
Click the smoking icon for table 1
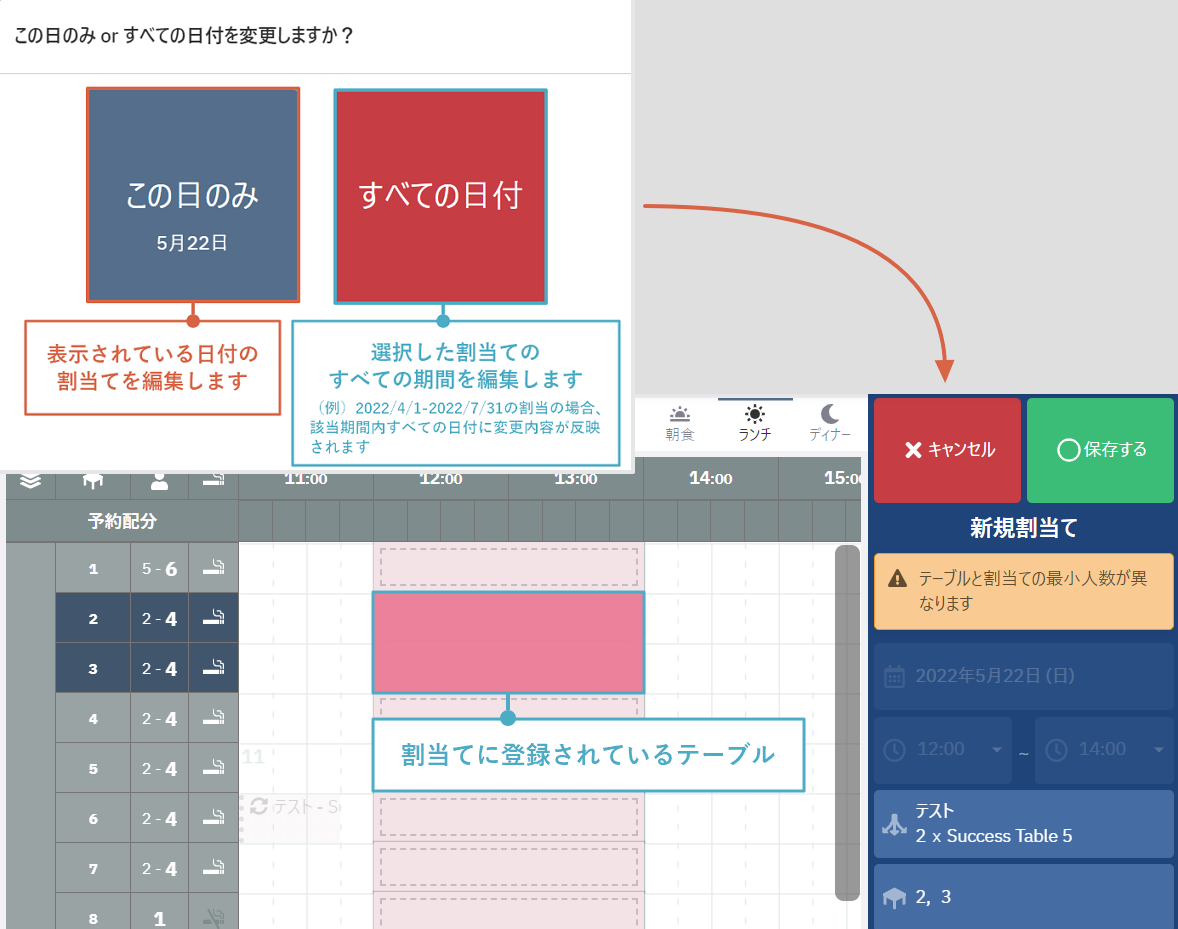213,569
